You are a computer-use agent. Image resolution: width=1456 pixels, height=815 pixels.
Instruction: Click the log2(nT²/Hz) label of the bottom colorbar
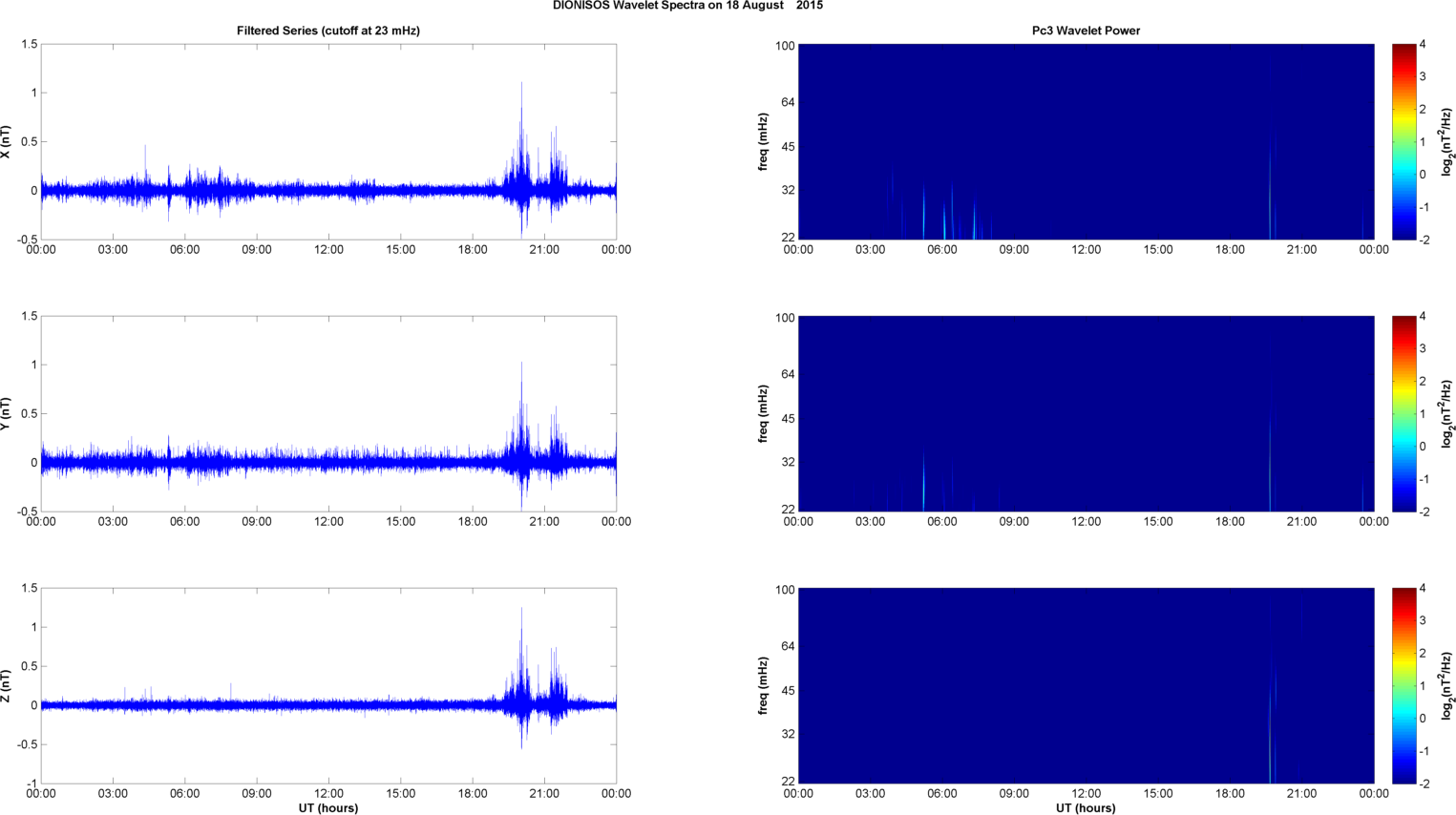pyautogui.click(x=1447, y=685)
